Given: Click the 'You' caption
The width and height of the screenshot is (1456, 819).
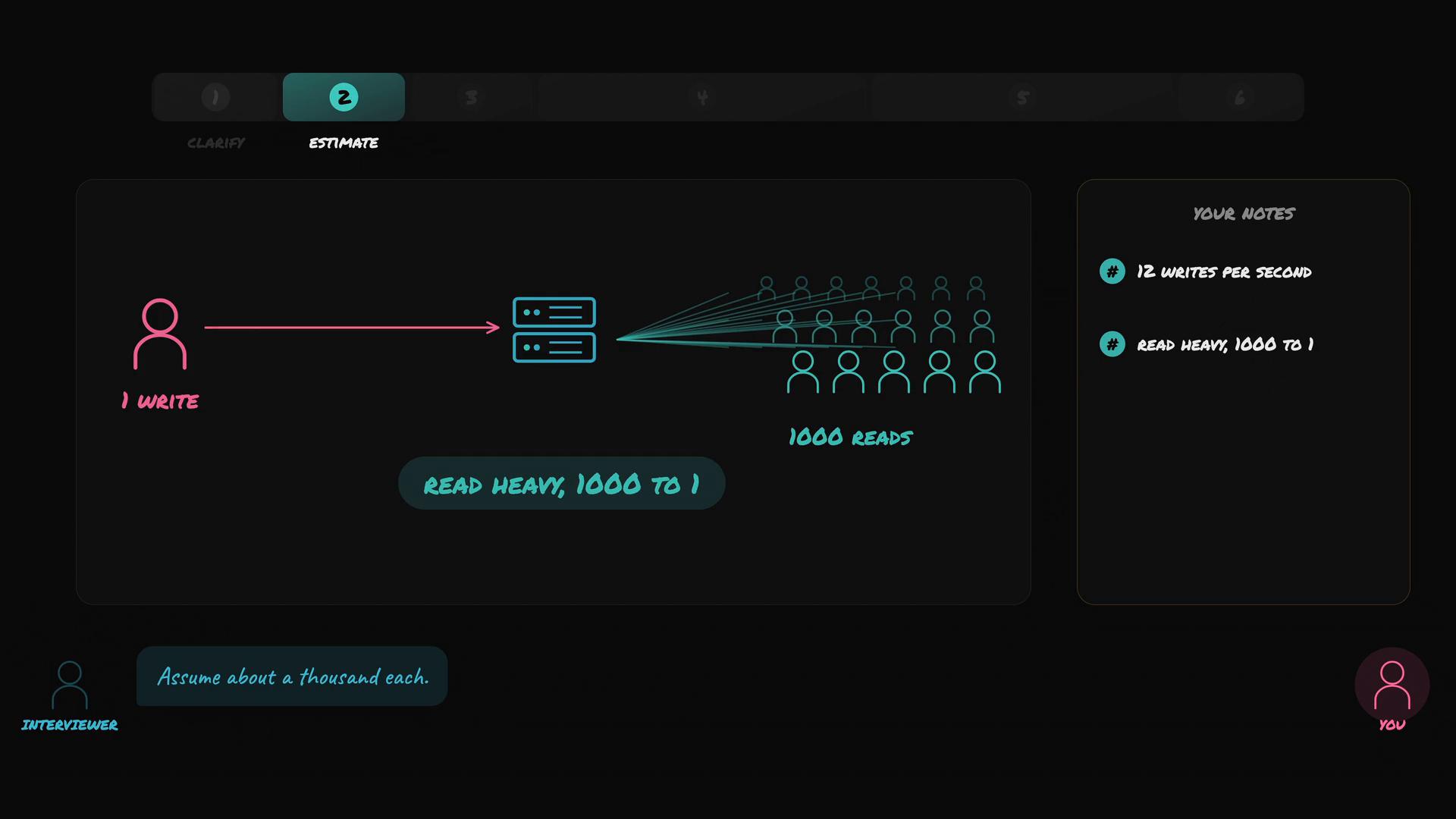Looking at the screenshot, I should pyautogui.click(x=1392, y=725).
